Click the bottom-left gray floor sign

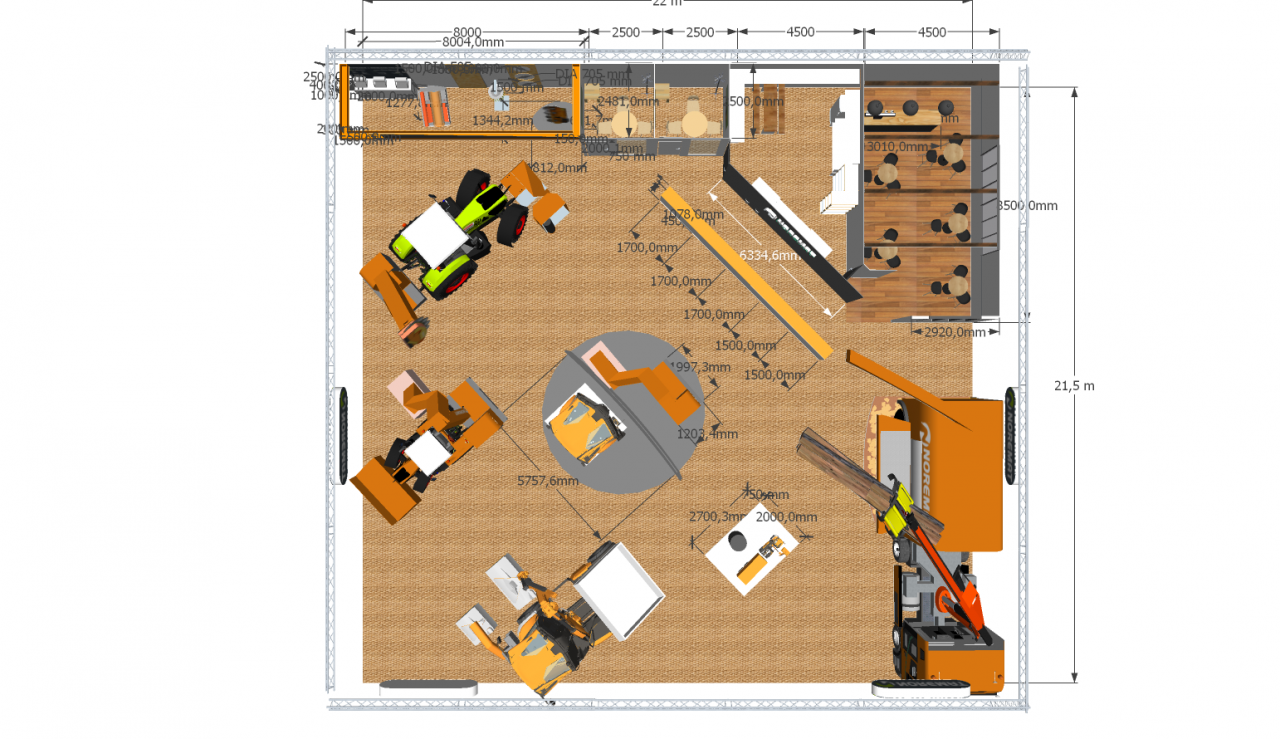point(428,687)
